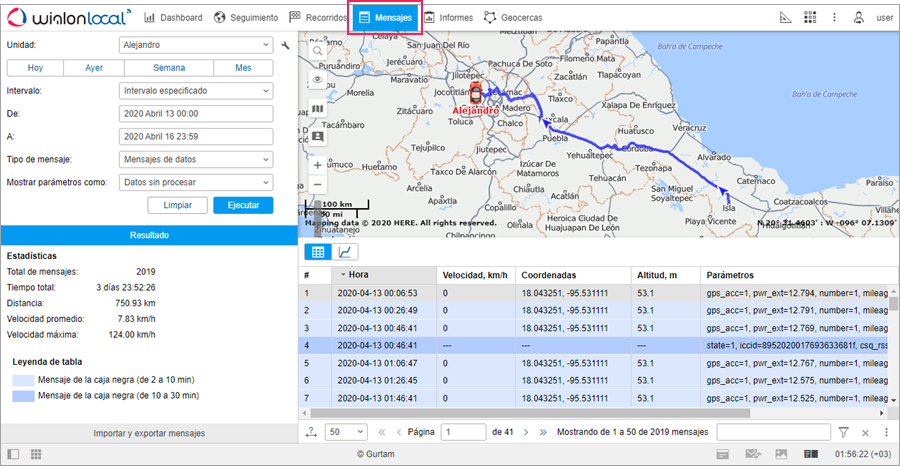Open the Informes tab
Image resolution: width=900 pixels, height=466 pixels.
[x=449, y=17]
